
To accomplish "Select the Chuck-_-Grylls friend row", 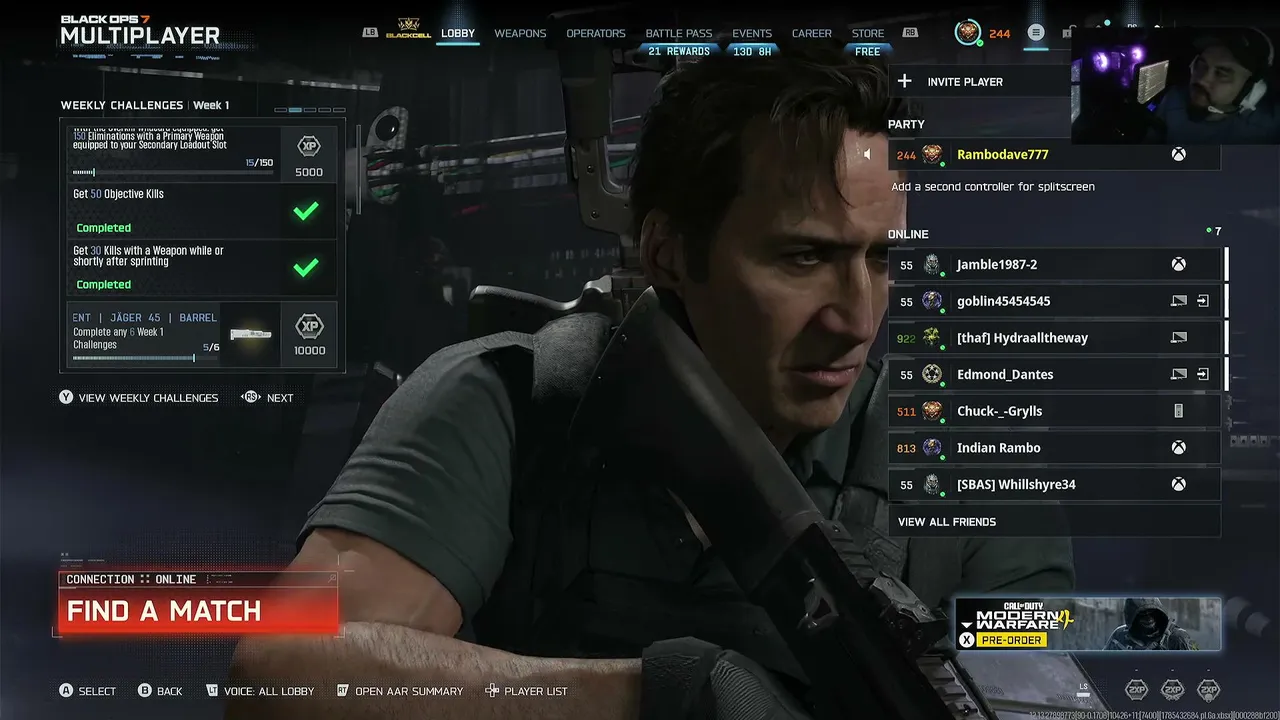I will tap(1054, 411).
